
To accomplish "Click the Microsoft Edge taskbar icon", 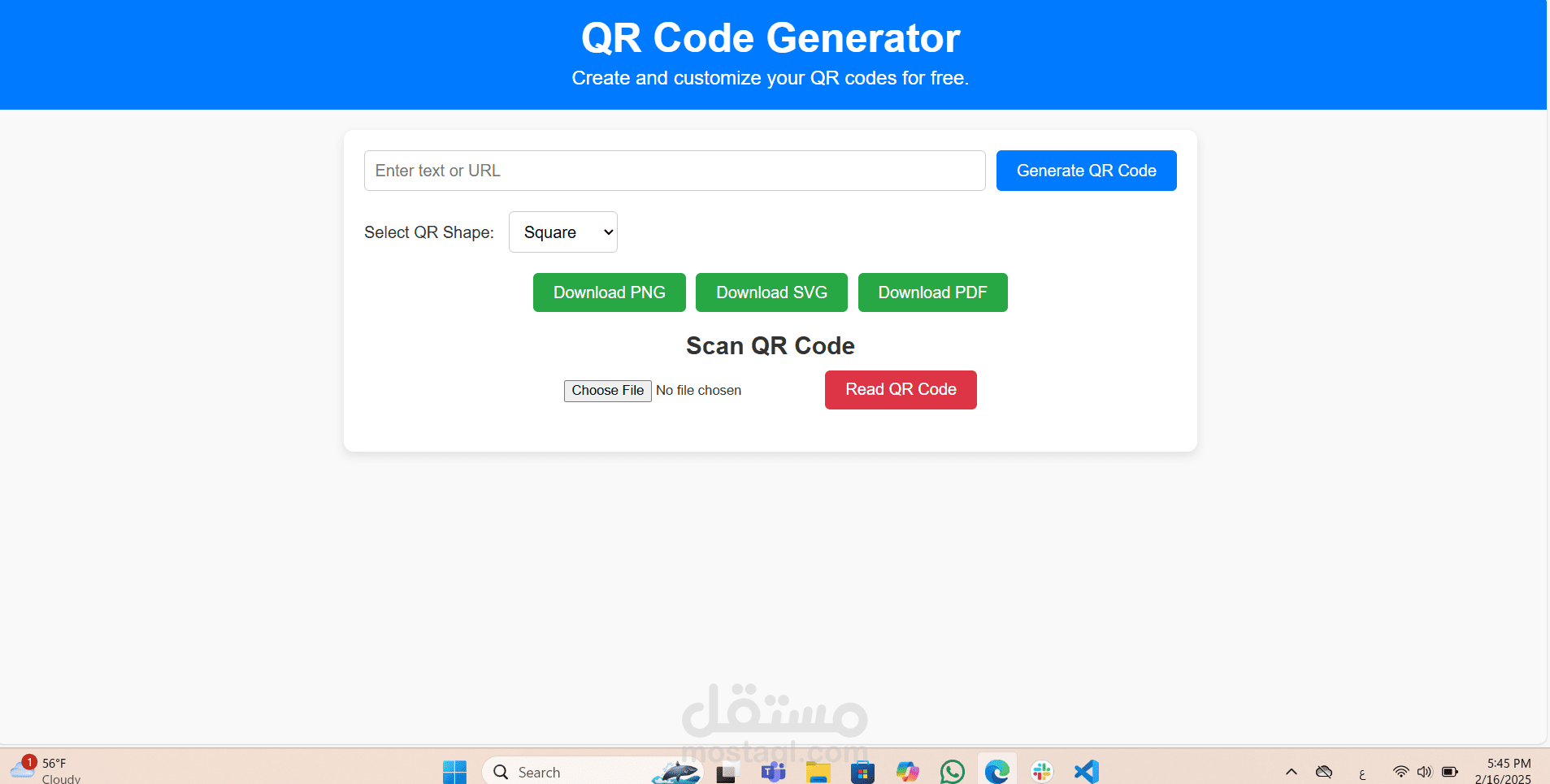I will click(997, 772).
